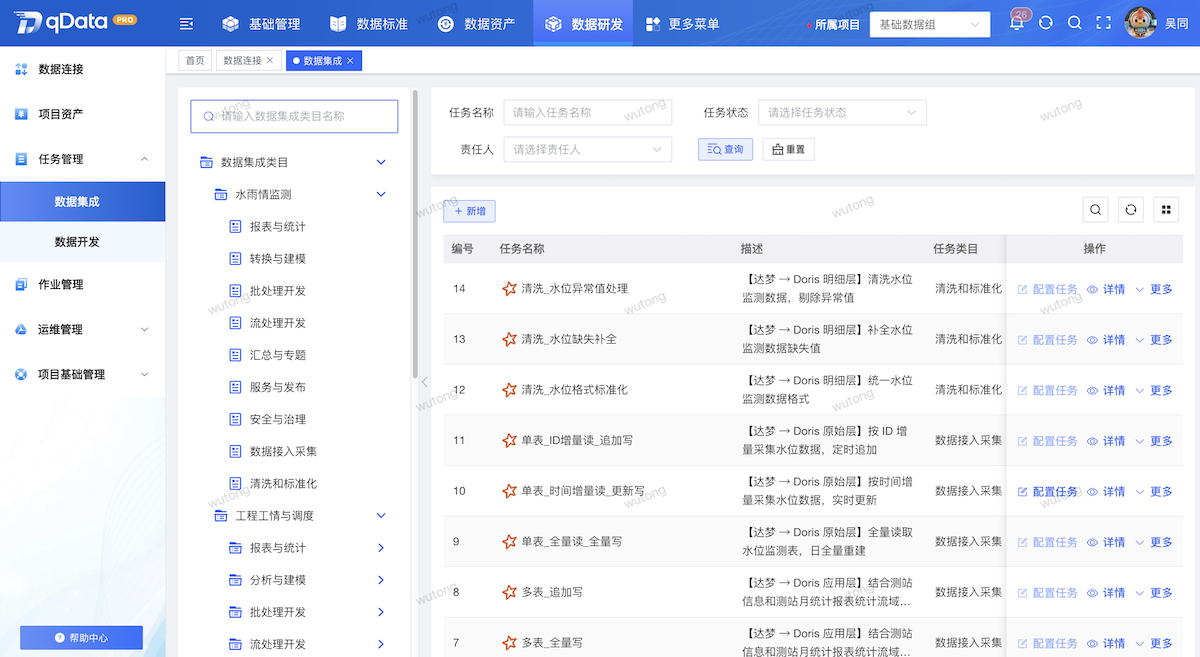Switch to the 数据连接 tab

coord(242,61)
